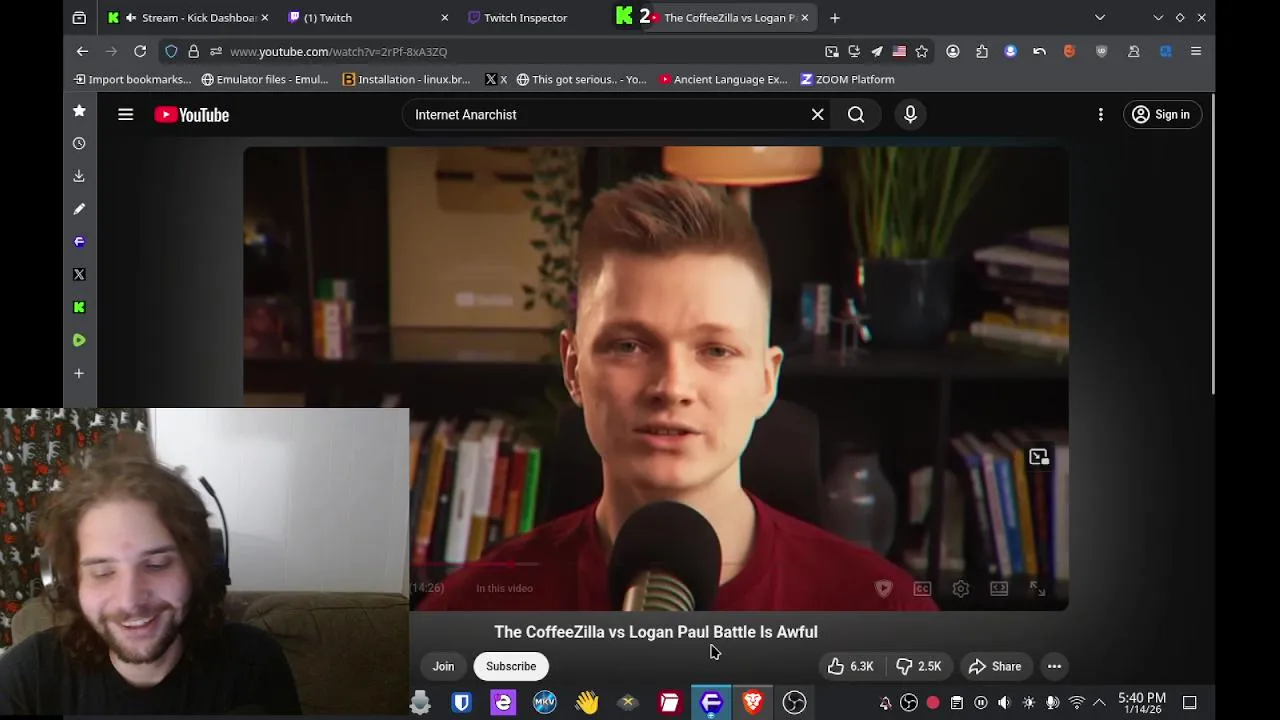
Task: Start voice search with the microphone
Action: (910, 115)
